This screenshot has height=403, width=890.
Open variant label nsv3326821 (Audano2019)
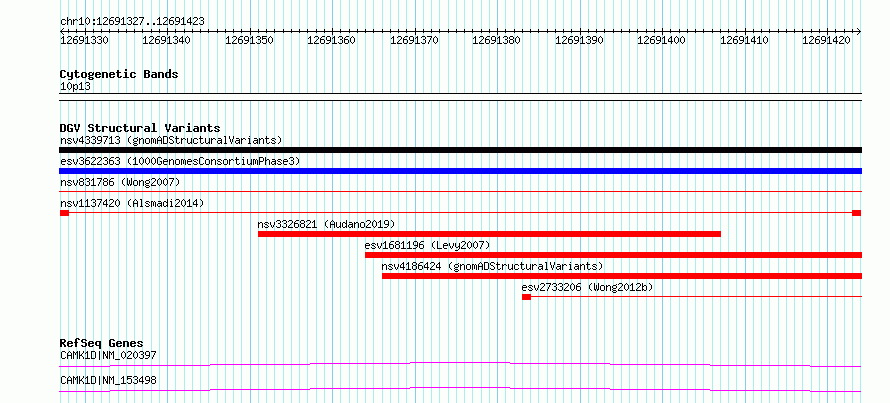(x=326, y=224)
